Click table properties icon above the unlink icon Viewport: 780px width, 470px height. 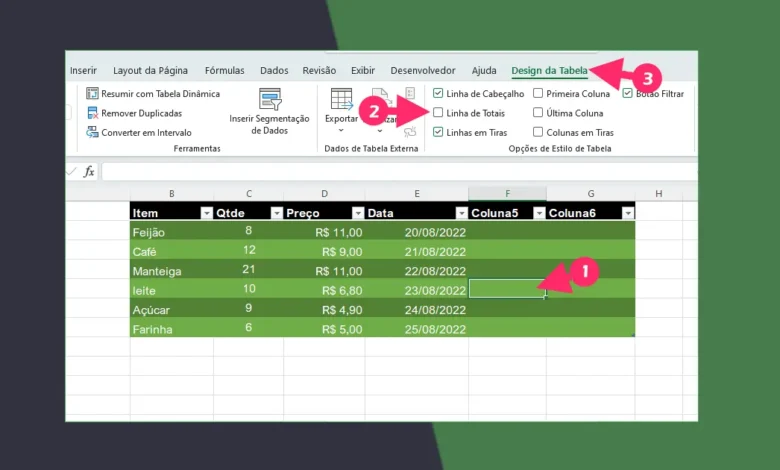click(410, 94)
